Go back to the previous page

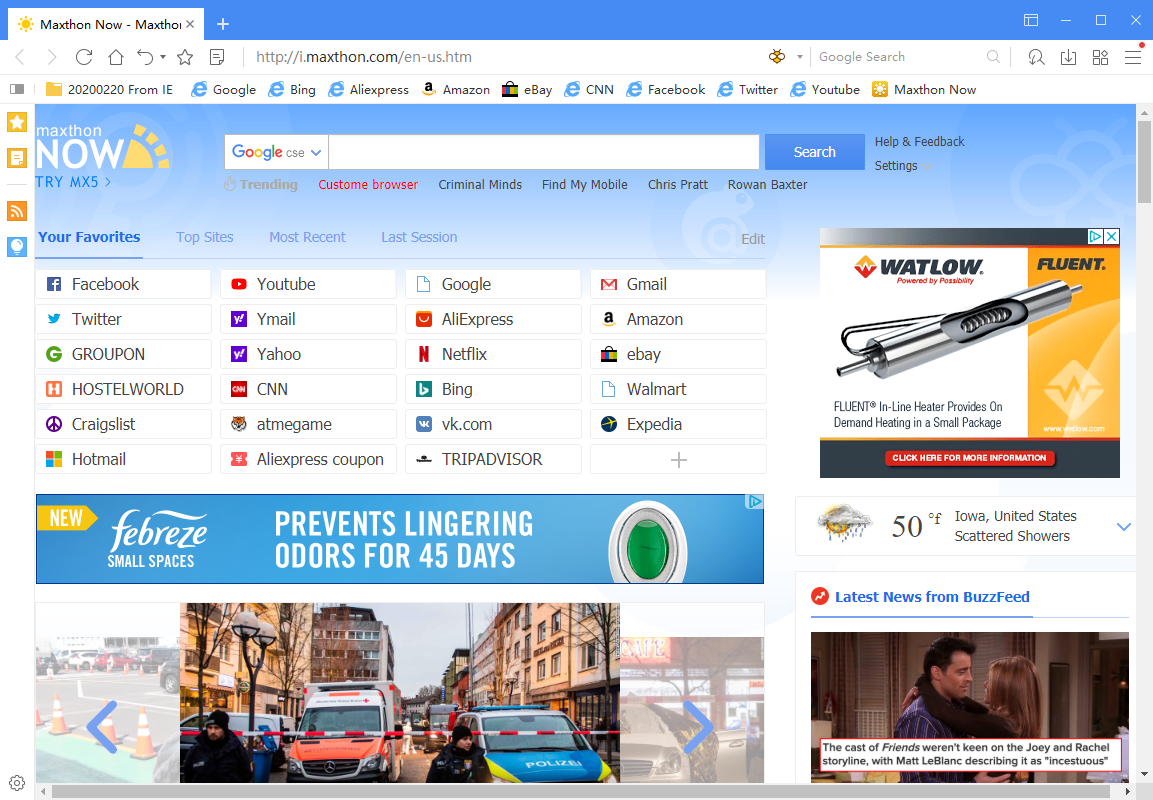(20, 57)
